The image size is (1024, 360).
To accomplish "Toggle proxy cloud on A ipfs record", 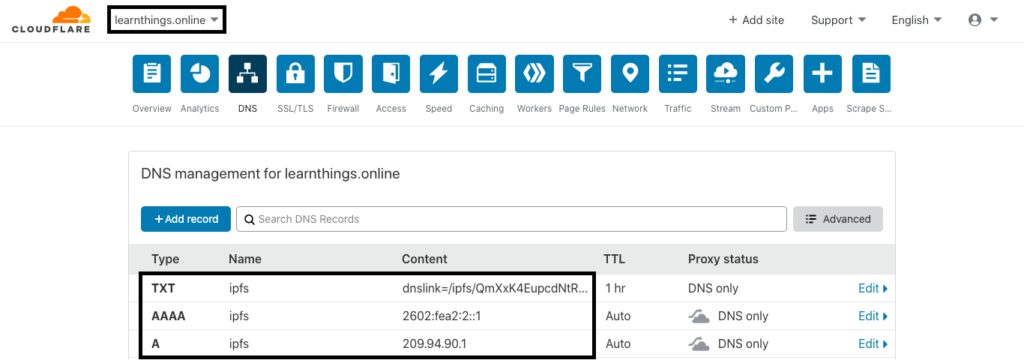I will click(x=699, y=344).
